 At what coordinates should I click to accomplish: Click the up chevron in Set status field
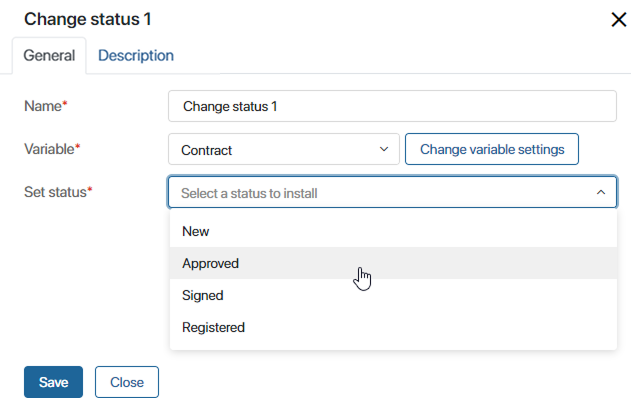601,192
